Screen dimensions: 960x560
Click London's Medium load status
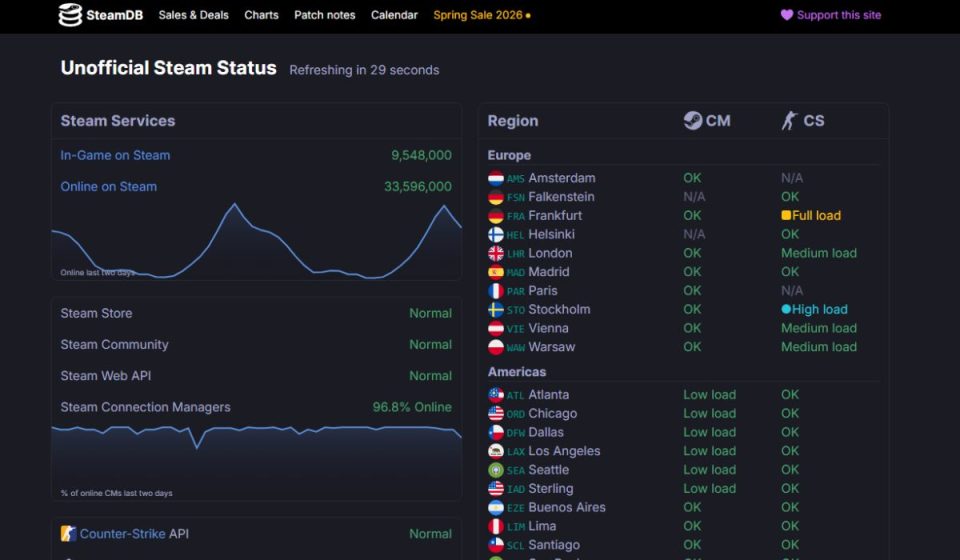(x=819, y=253)
